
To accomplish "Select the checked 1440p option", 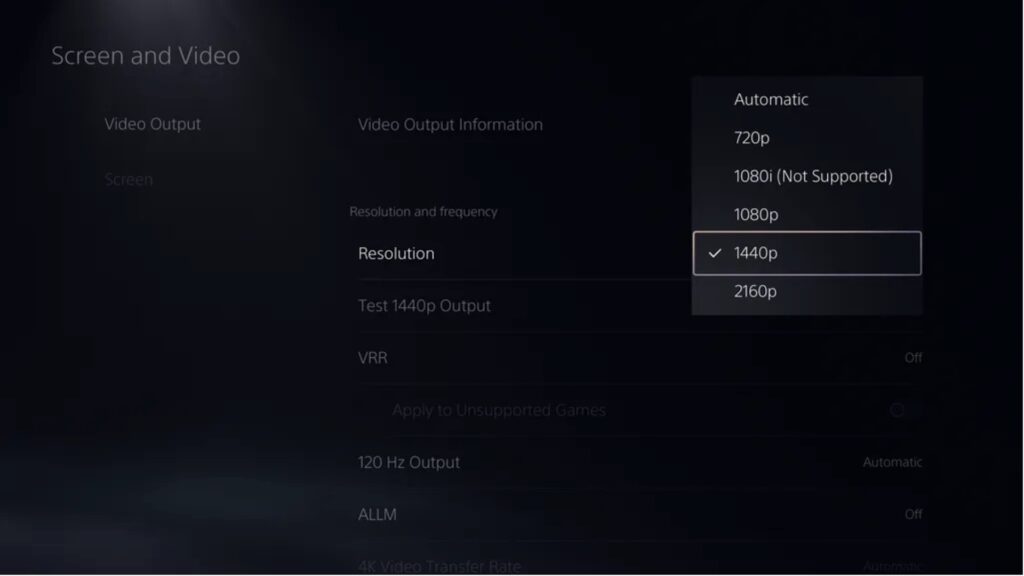I will click(807, 253).
